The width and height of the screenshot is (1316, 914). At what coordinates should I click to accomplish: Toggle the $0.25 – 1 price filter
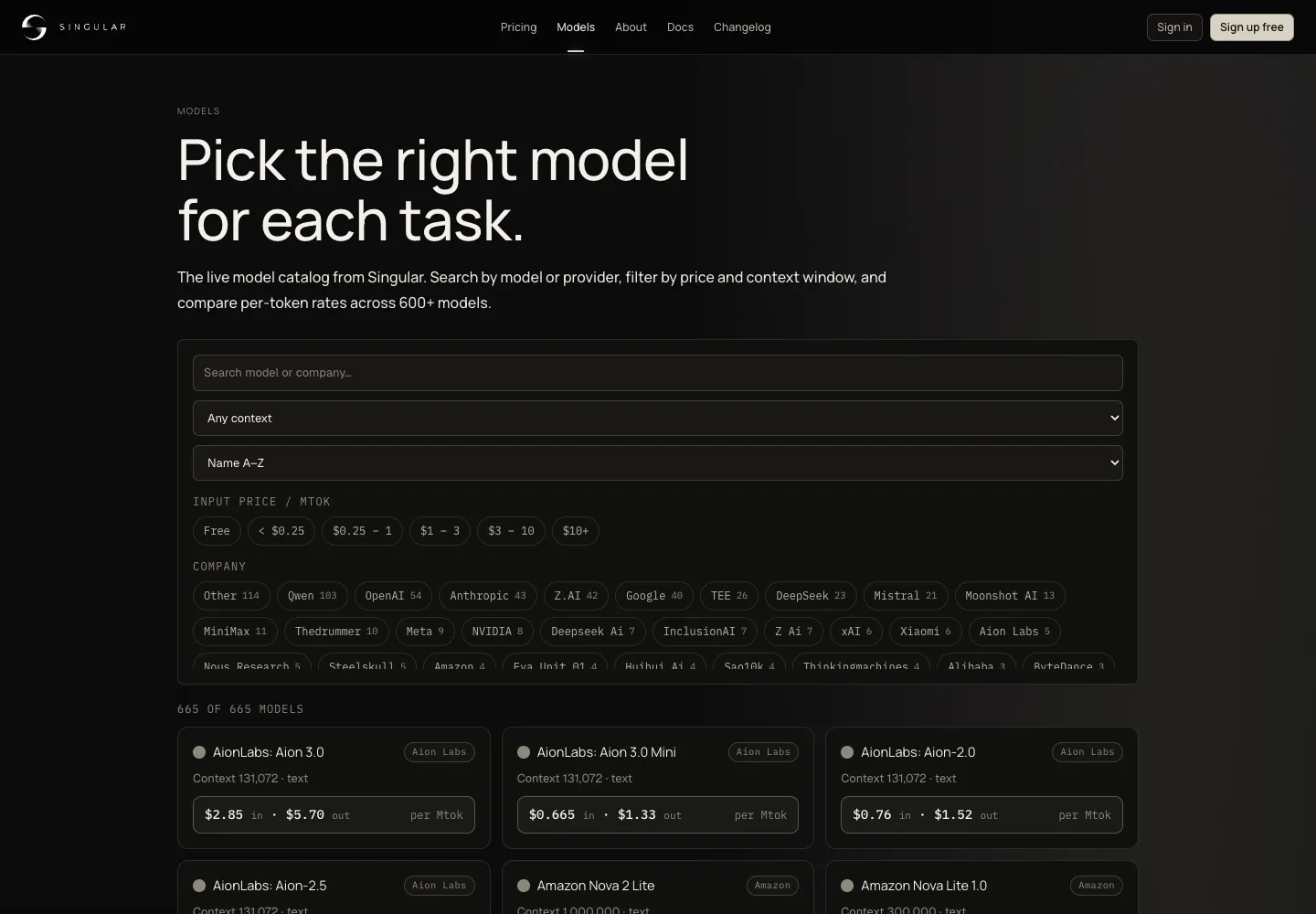362,531
